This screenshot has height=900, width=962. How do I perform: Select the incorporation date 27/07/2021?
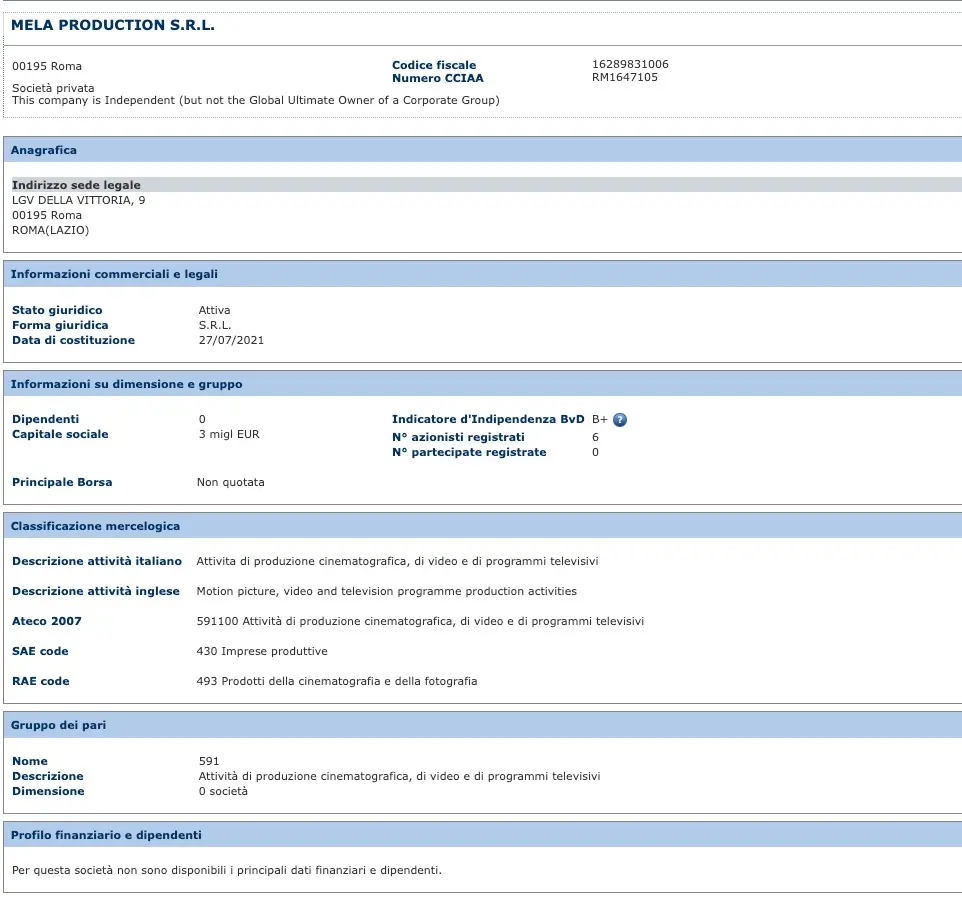pos(231,340)
